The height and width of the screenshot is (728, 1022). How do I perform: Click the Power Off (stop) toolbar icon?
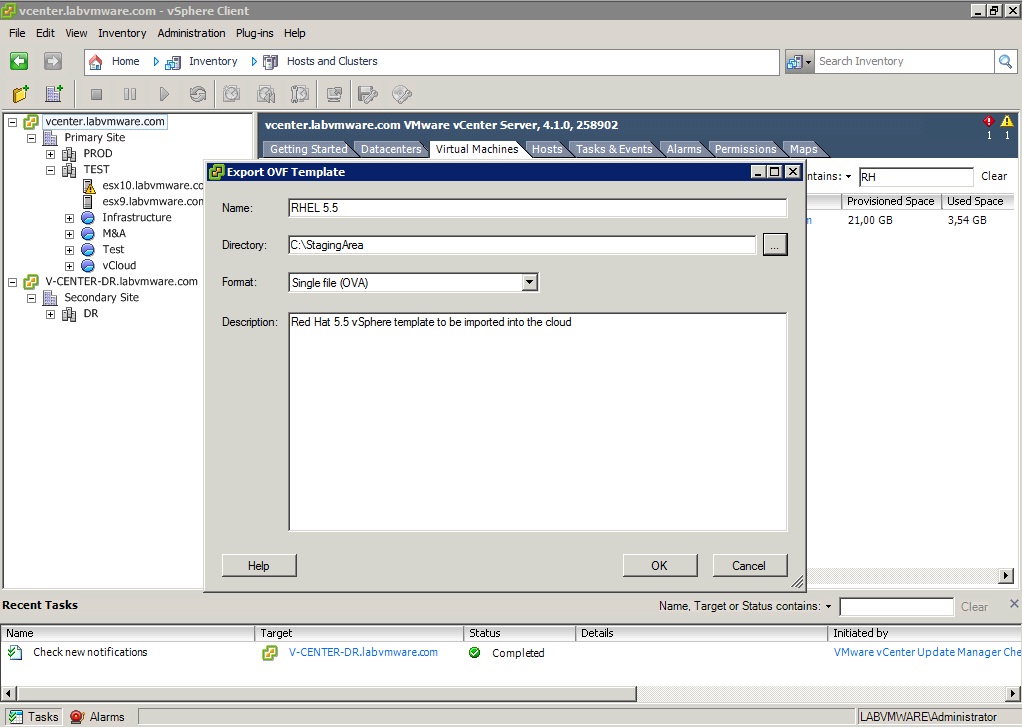click(96, 95)
